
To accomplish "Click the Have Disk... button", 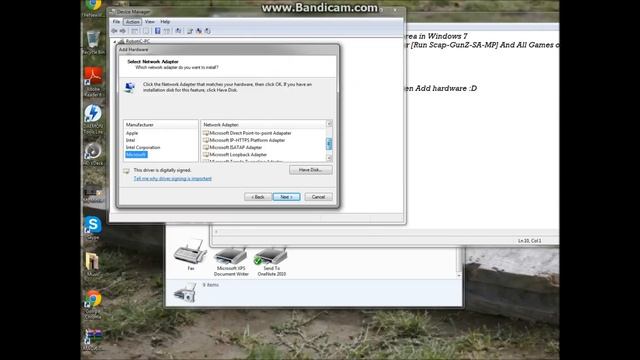I will (311, 170).
